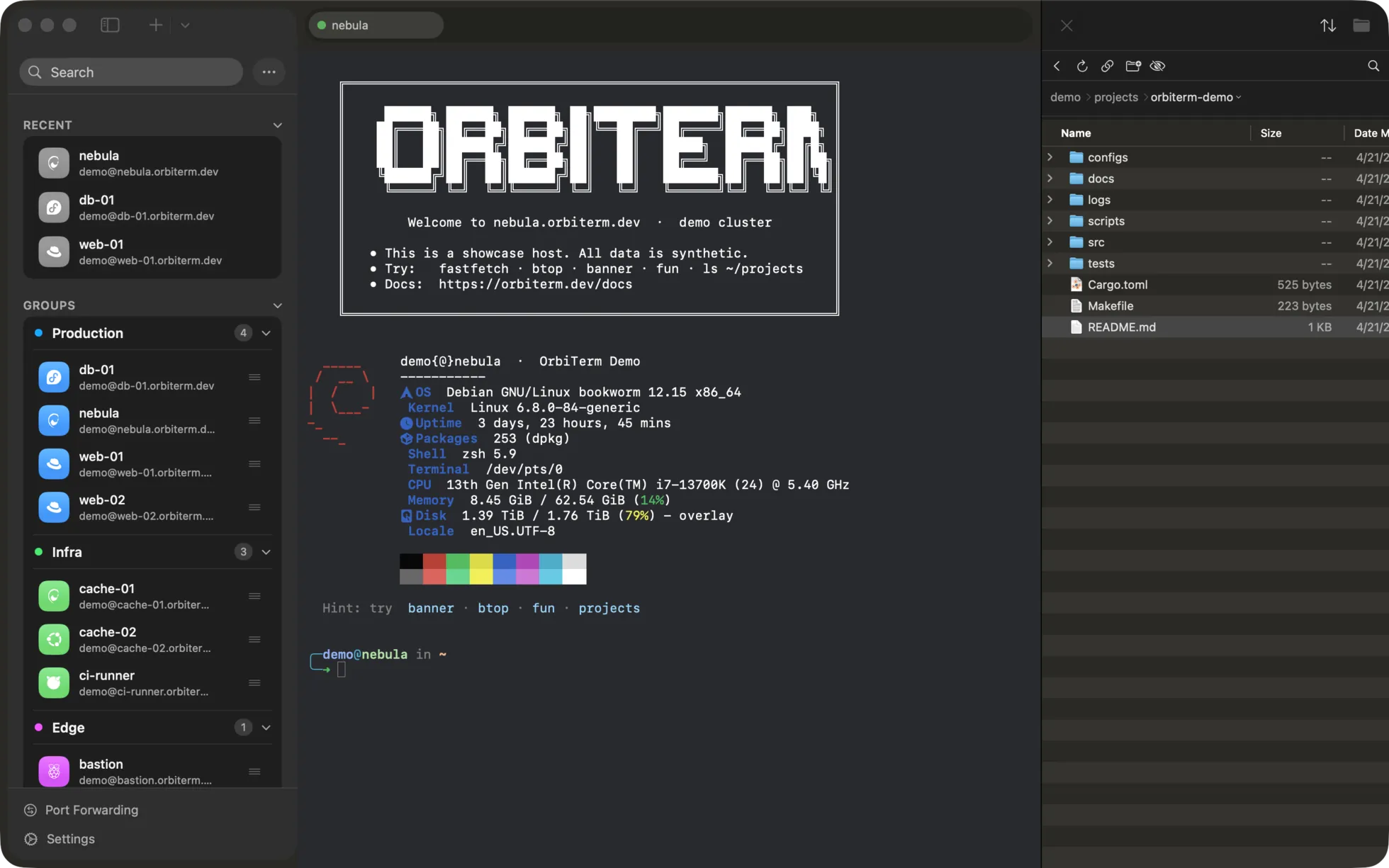
Task: Click the web-02 host icon
Action: (54, 507)
